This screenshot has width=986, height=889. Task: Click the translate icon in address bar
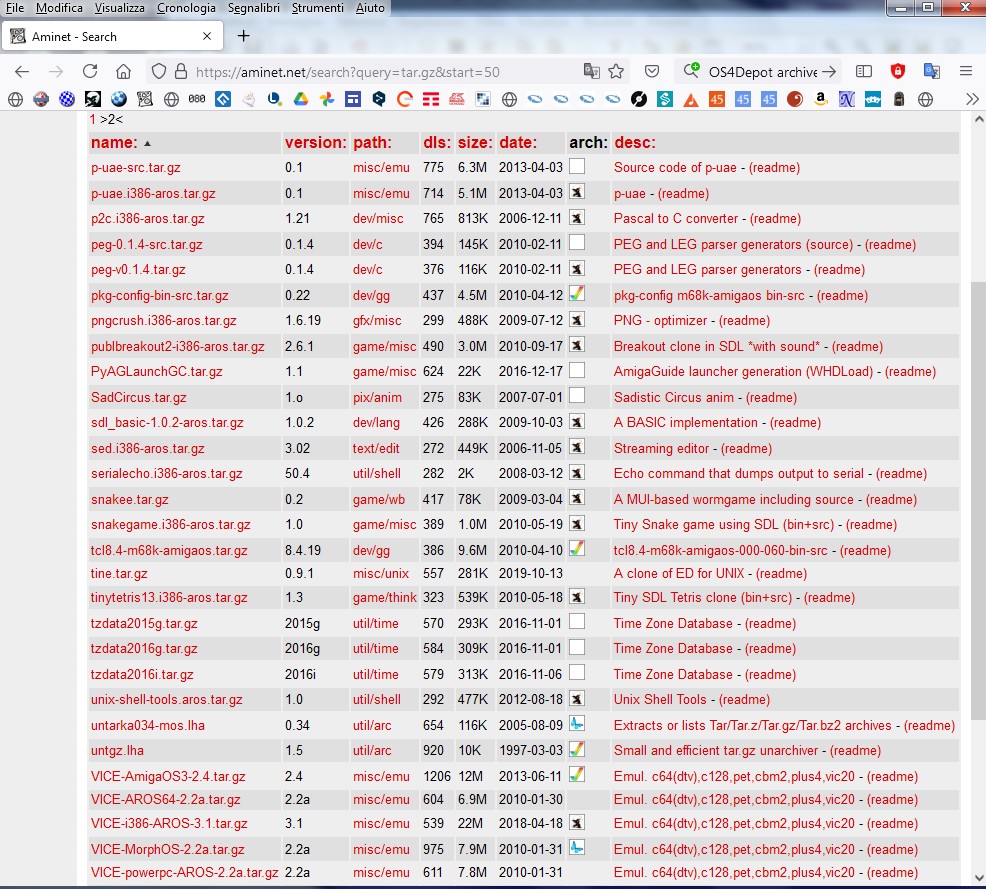click(x=592, y=72)
